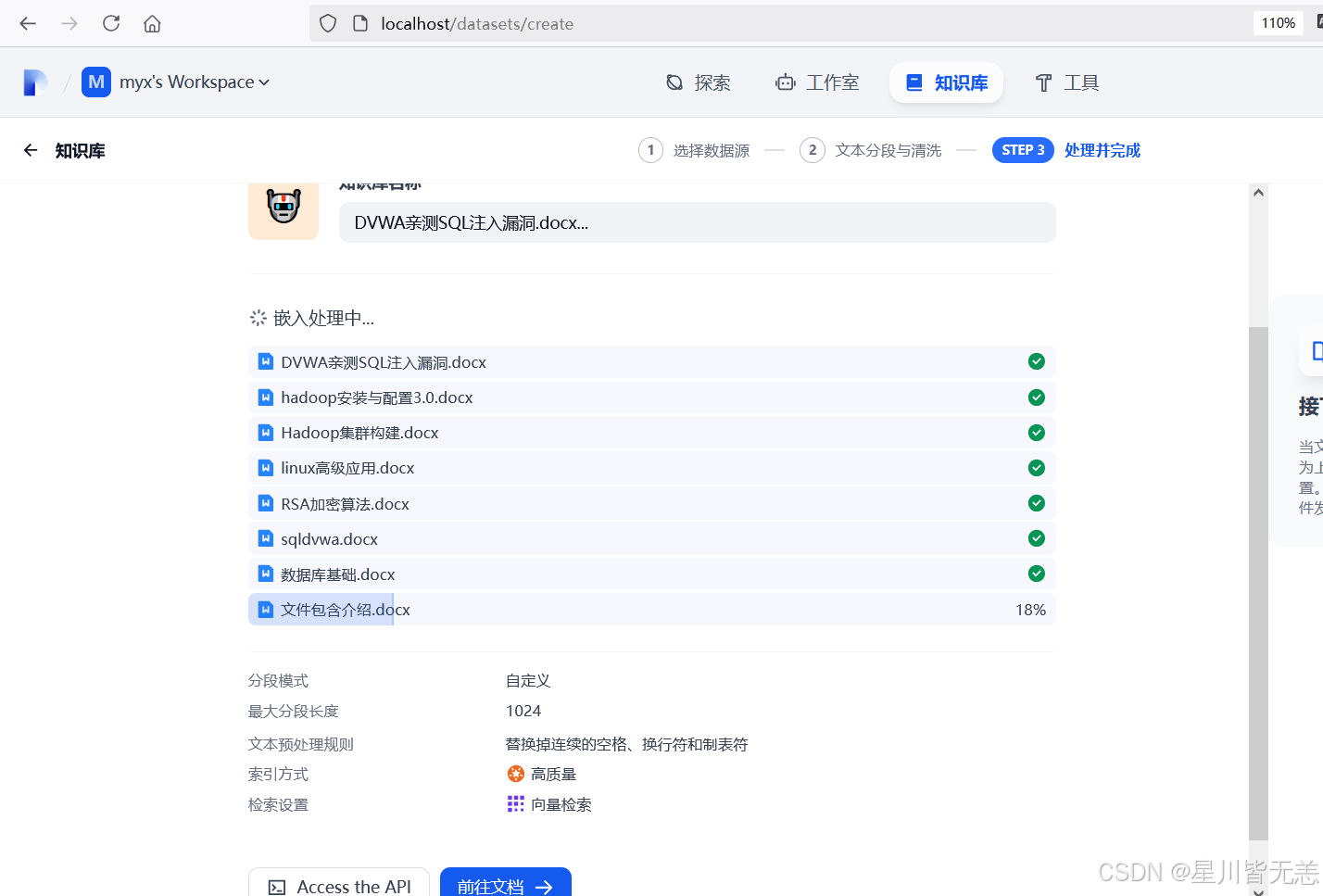This screenshot has height=896, width=1323.
Task: Click file icon of 数据库基础.docx
Action: click(x=265, y=574)
